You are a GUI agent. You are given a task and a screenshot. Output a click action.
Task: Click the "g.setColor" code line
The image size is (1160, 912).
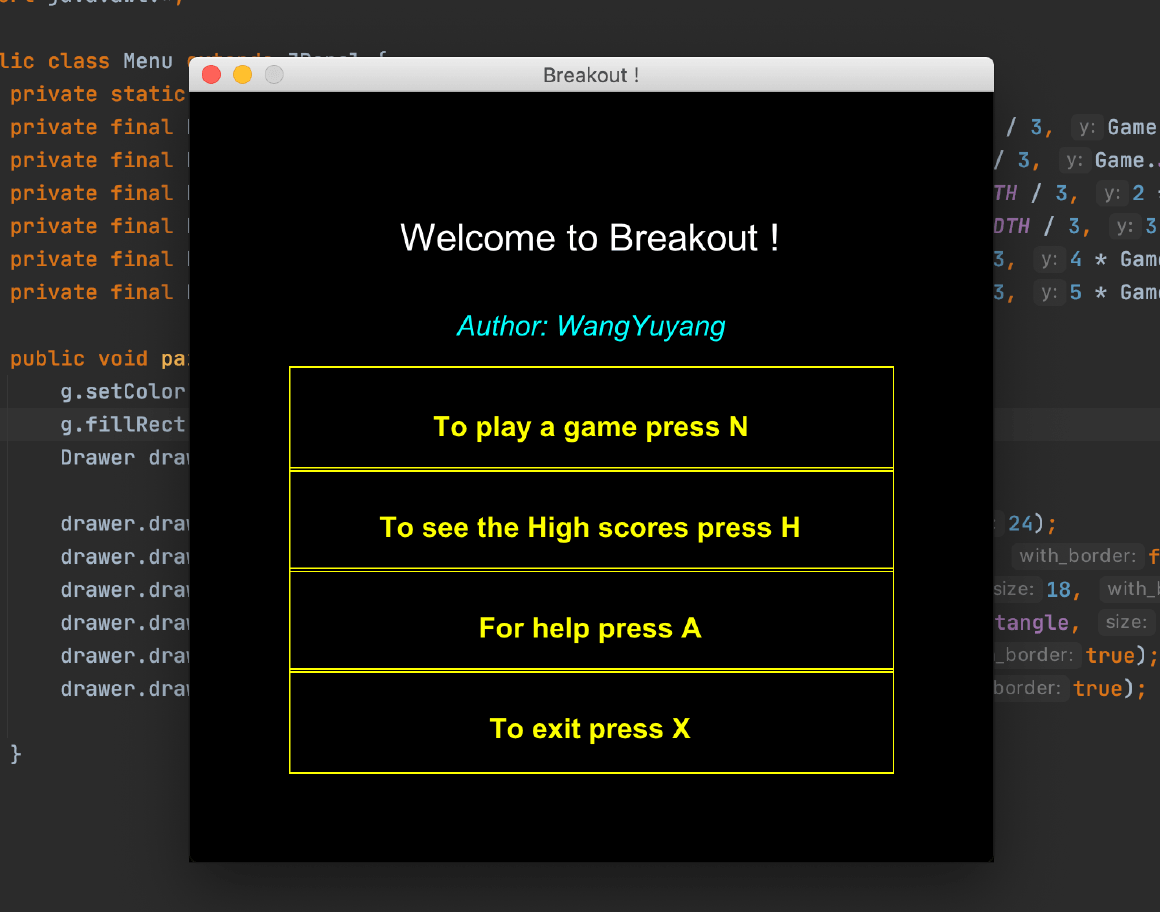point(123,391)
